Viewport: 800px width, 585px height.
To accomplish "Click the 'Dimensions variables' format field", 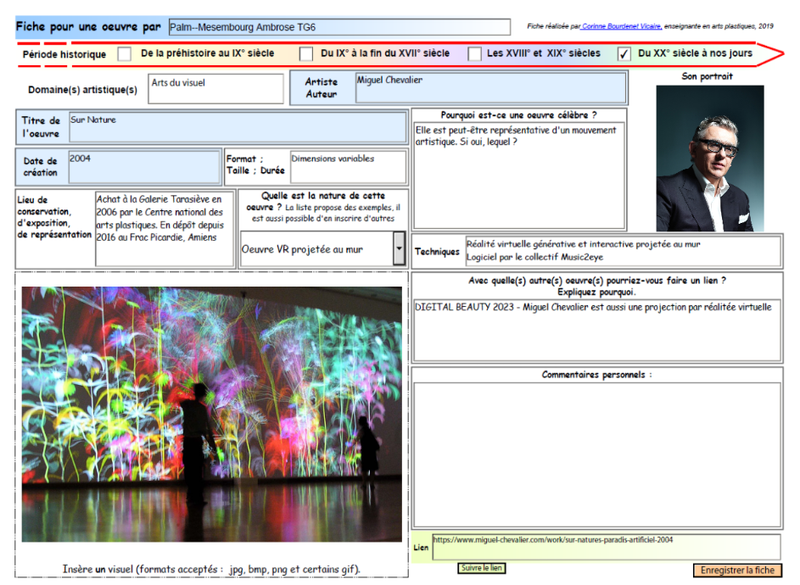I will pyautogui.click(x=348, y=166).
